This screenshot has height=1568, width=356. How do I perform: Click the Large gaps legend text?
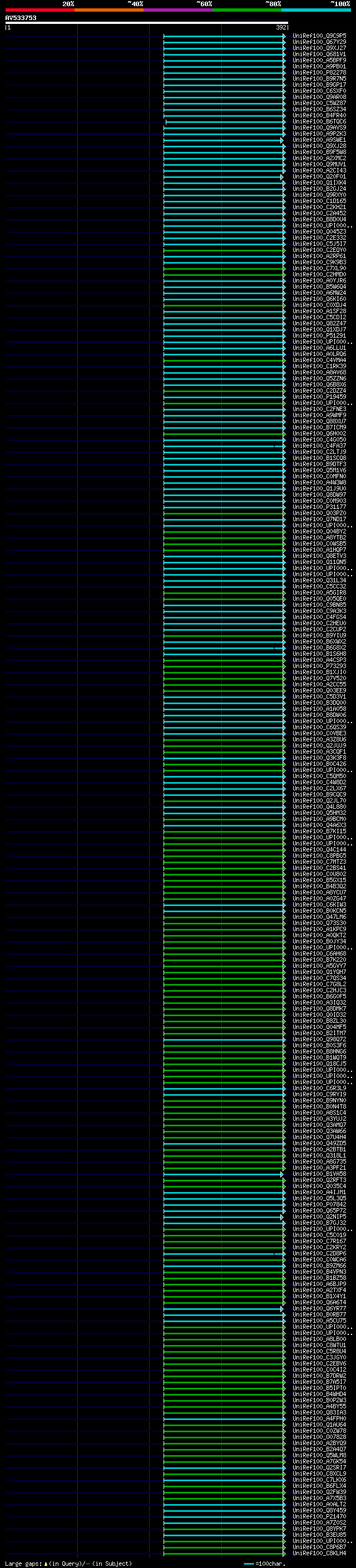pyautogui.click(x=68, y=1563)
